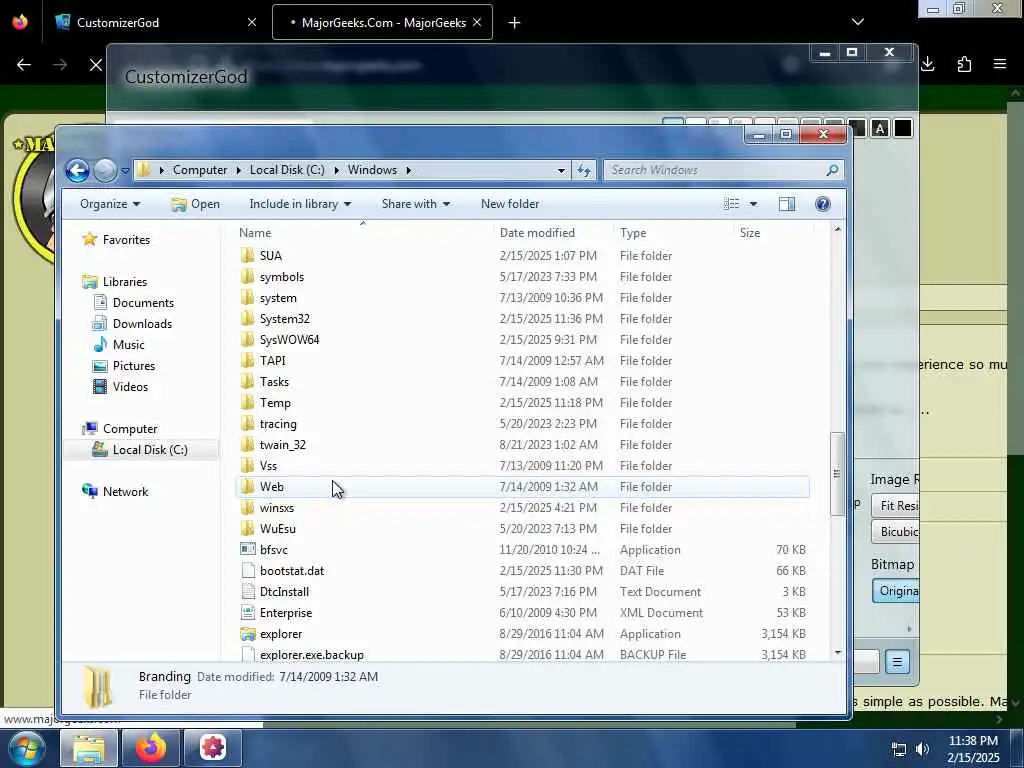1024x768 pixels.
Task: Click the Windows Start orb
Action: [26, 748]
